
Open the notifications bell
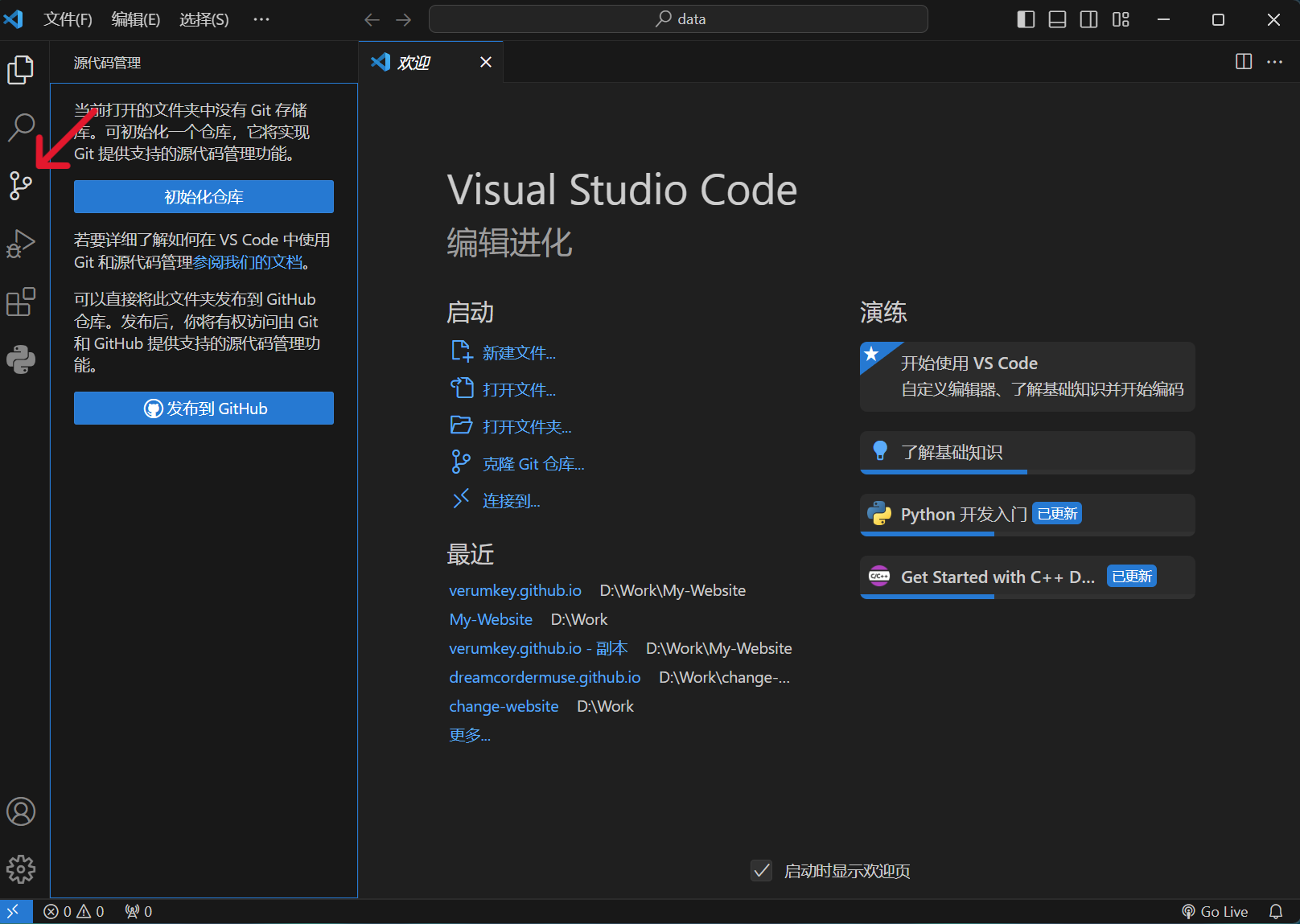coord(1276,911)
